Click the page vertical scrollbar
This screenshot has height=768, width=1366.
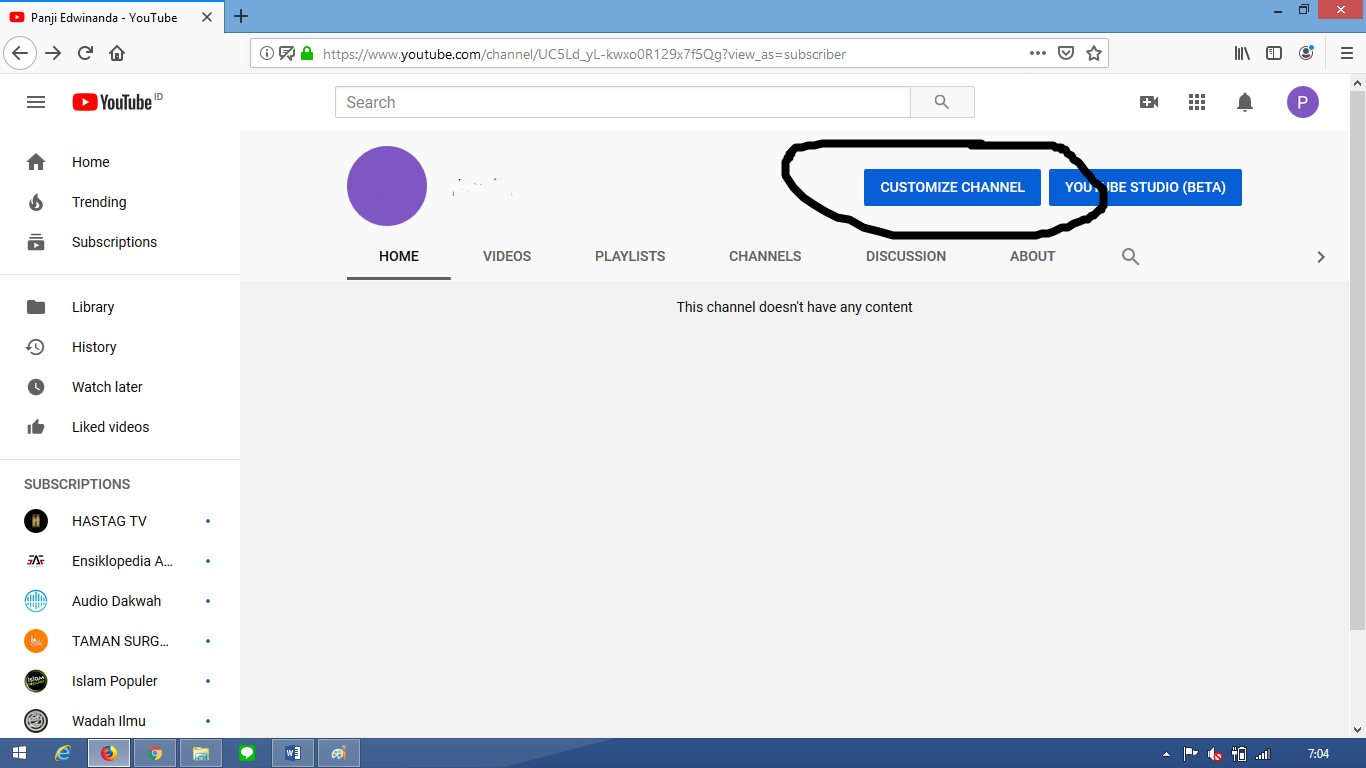1357,360
